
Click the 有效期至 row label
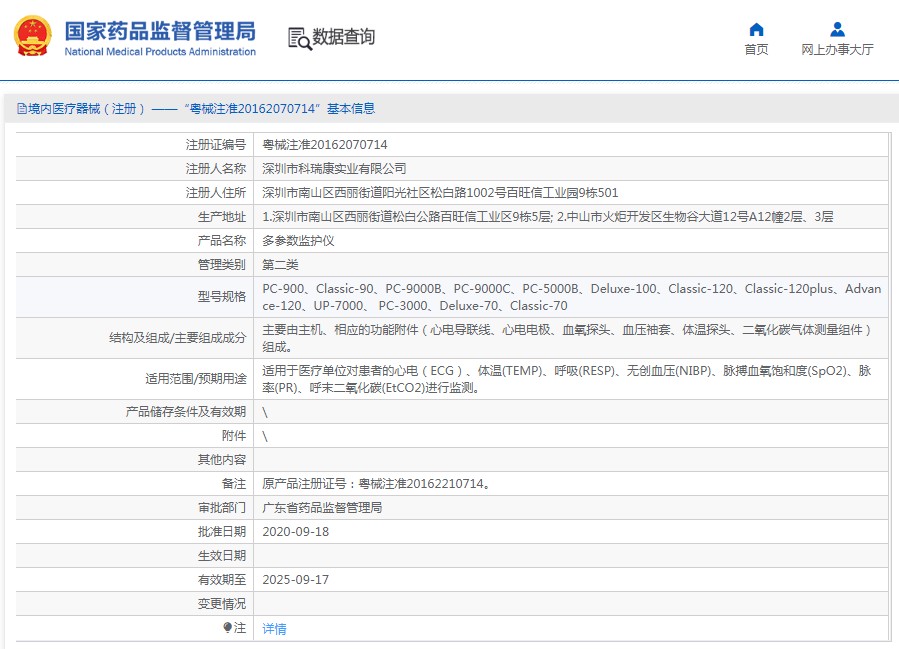click(222, 580)
